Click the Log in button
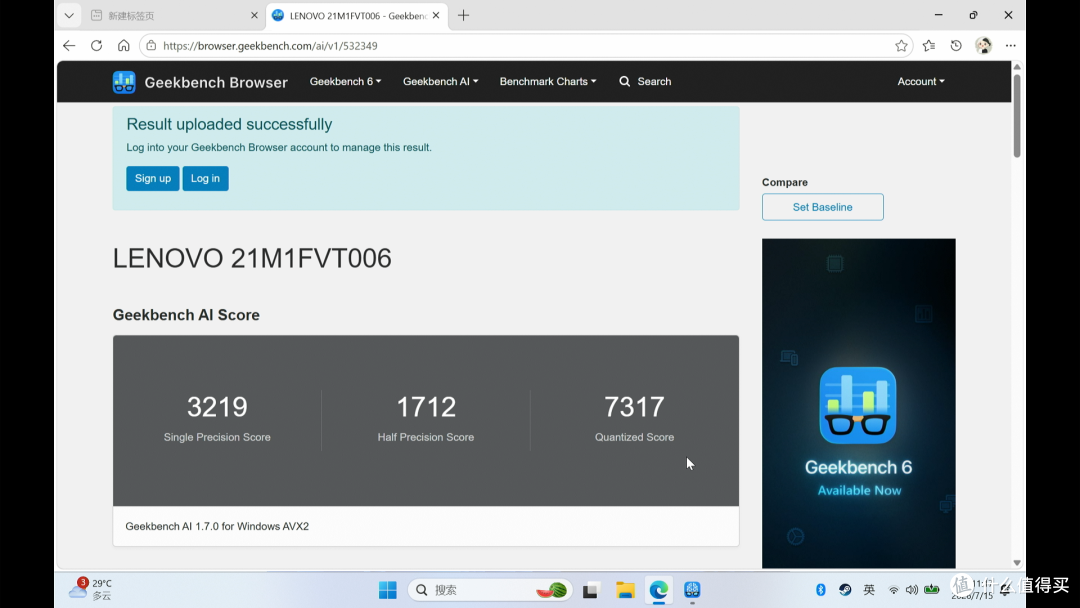The height and width of the screenshot is (608, 1080). [x=205, y=178]
